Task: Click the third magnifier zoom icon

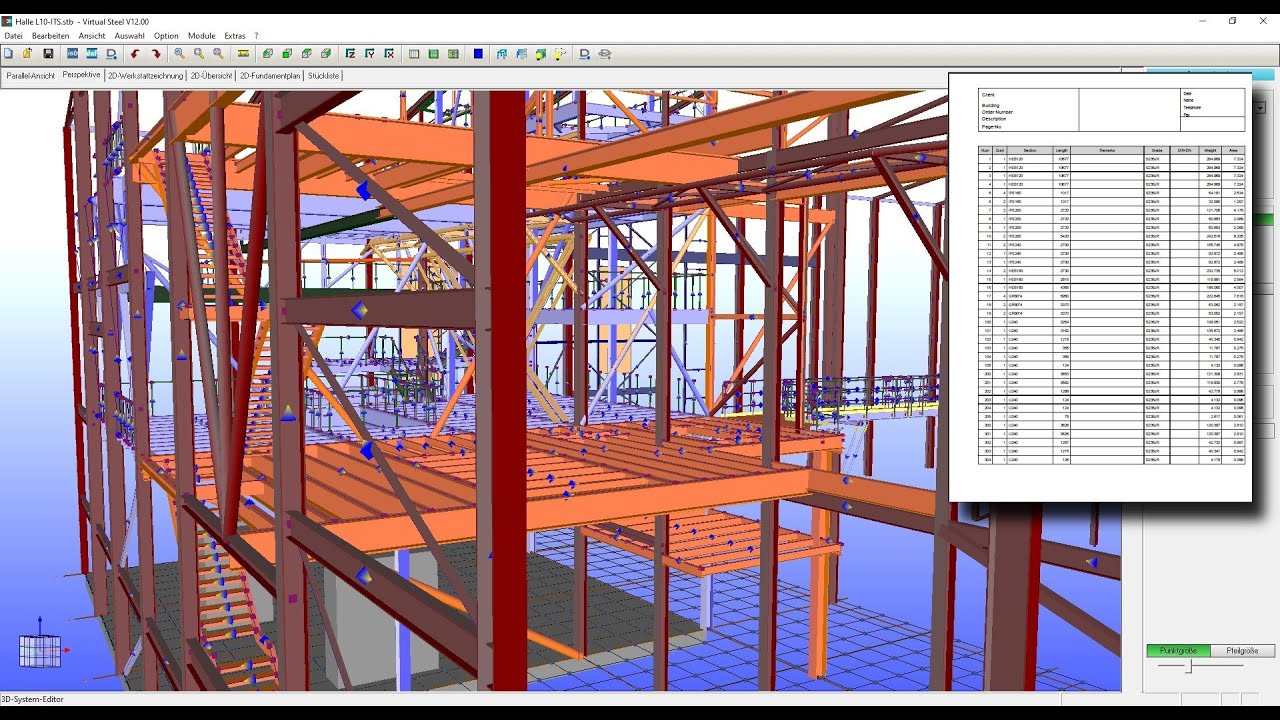Action: pyautogui.click(x=218, y=53)
